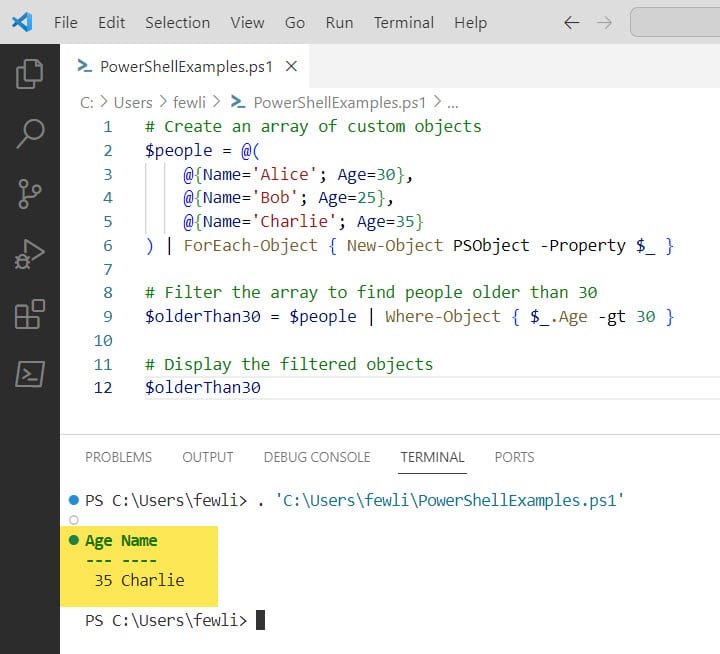Open the Run menu
Viewport: 720px width, 654px height.
pyautogui.click(x=339, y=23)
